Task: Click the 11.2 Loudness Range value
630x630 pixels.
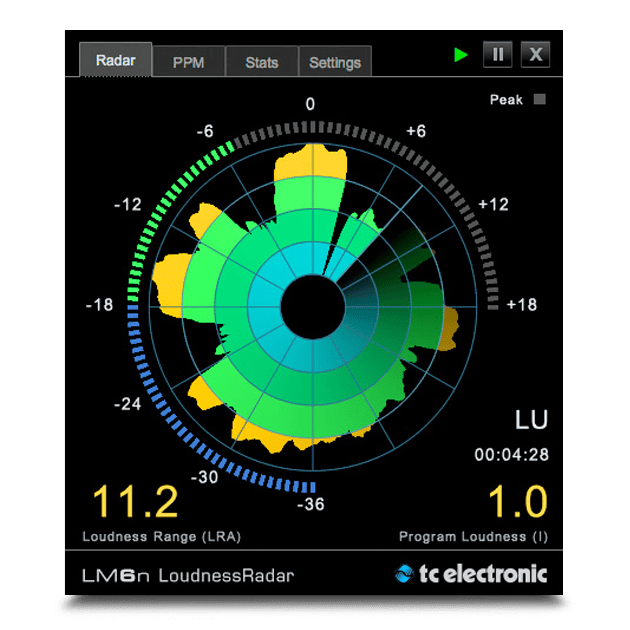Action: coord(135,501)
